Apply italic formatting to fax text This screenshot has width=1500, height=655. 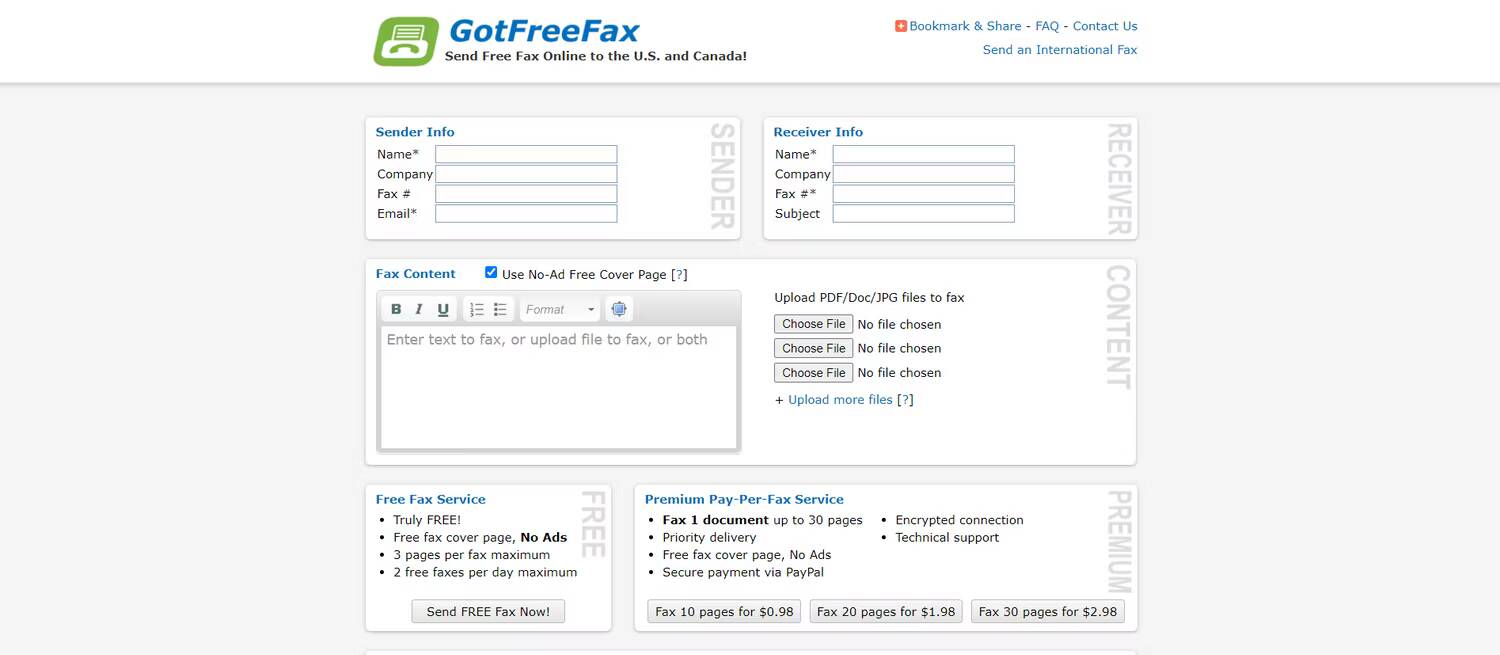[x=419, y=308]
